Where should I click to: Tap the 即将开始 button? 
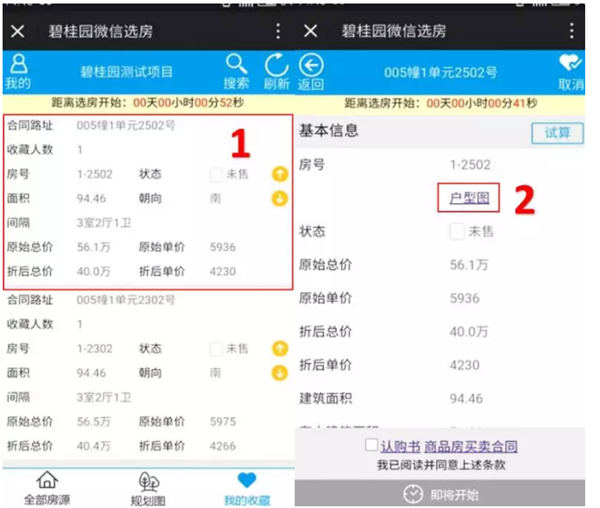click(440, 494)
